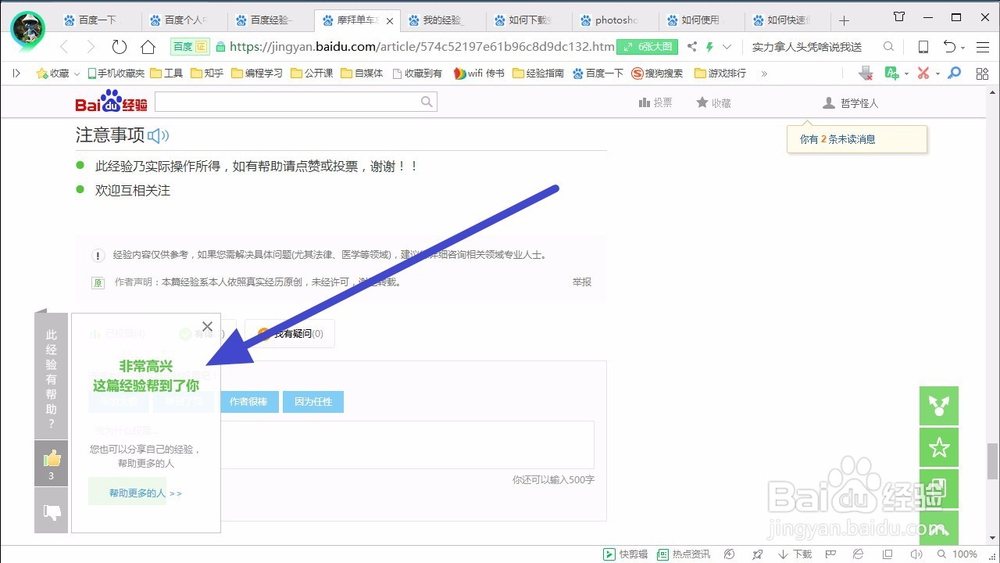Open the dropdown next to undo icon
This screenshot has height=563, width=1000.
[963, 47]
